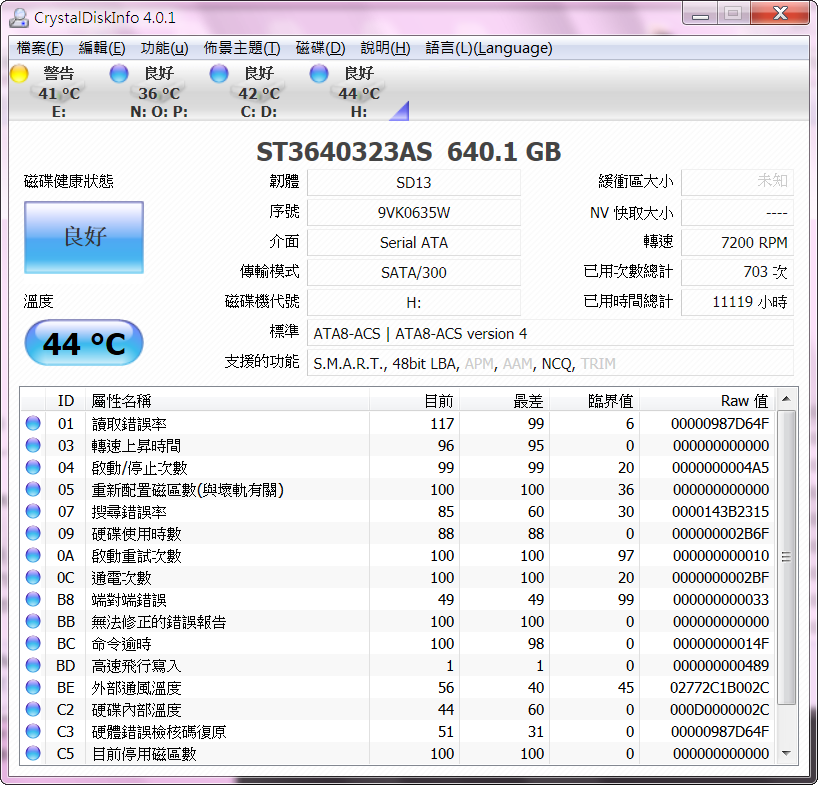
Task: Click status orb for attribute 05 重新配置磁區數
Action: click(33, 489)
